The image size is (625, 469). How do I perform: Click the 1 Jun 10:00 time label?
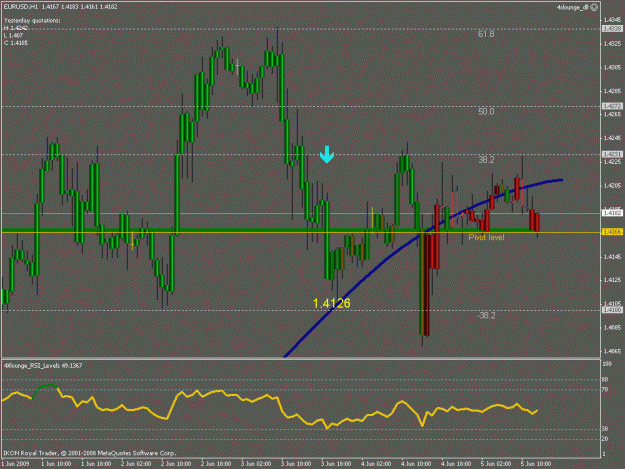point(56,464)
